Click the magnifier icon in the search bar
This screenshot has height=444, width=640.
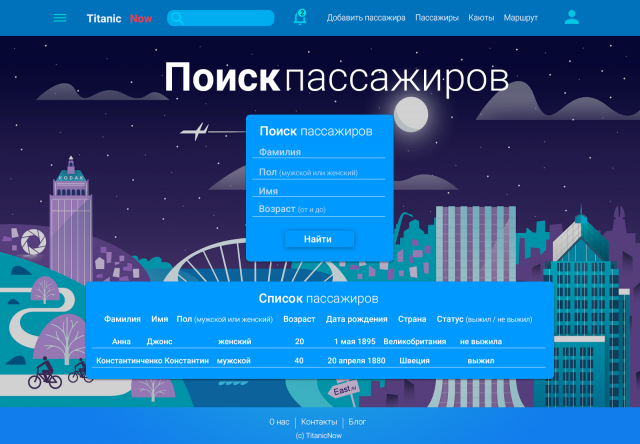coord(177,18)
